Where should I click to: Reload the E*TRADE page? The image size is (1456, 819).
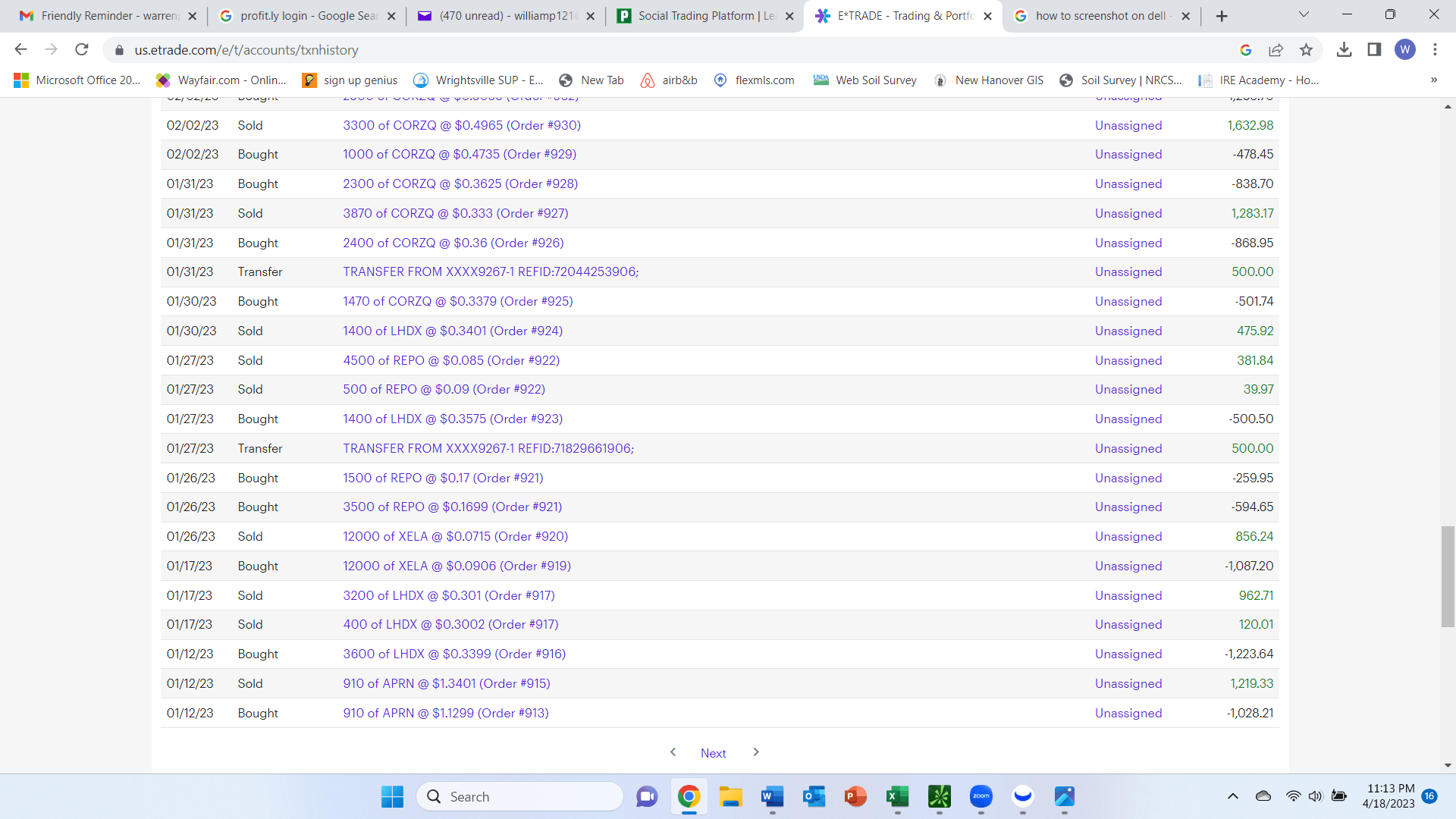click(82, 50)
